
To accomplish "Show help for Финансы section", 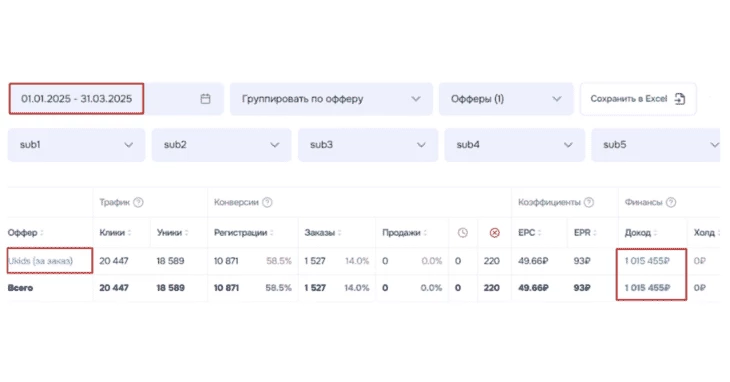I will 671,202.
